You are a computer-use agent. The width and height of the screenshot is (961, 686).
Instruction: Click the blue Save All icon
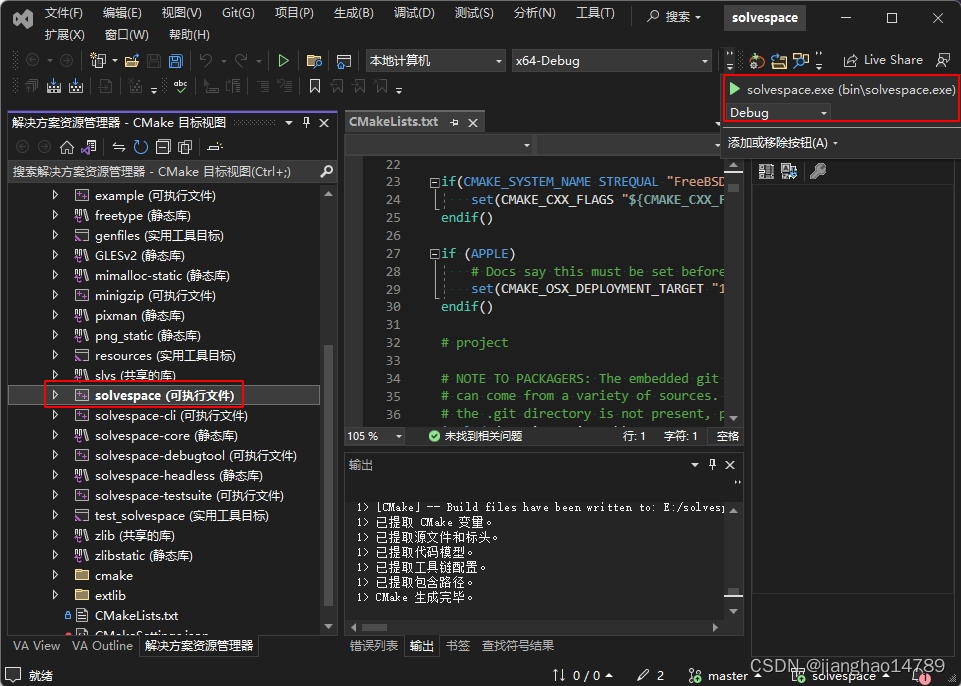tap(176, 60)
